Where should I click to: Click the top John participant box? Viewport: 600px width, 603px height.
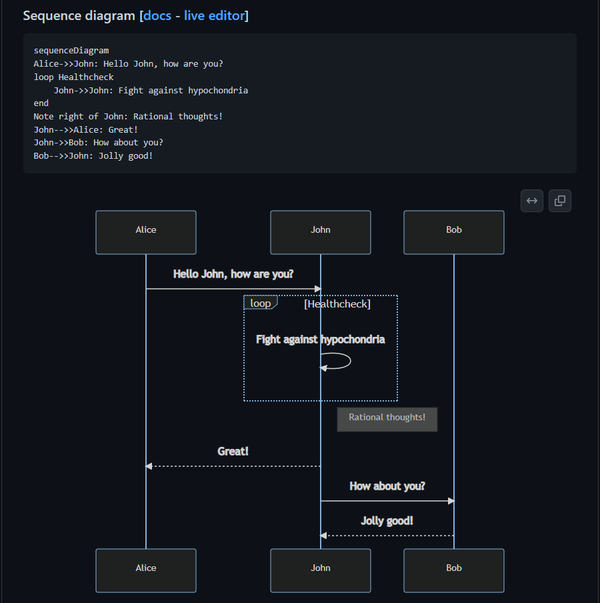coord(320,231)
